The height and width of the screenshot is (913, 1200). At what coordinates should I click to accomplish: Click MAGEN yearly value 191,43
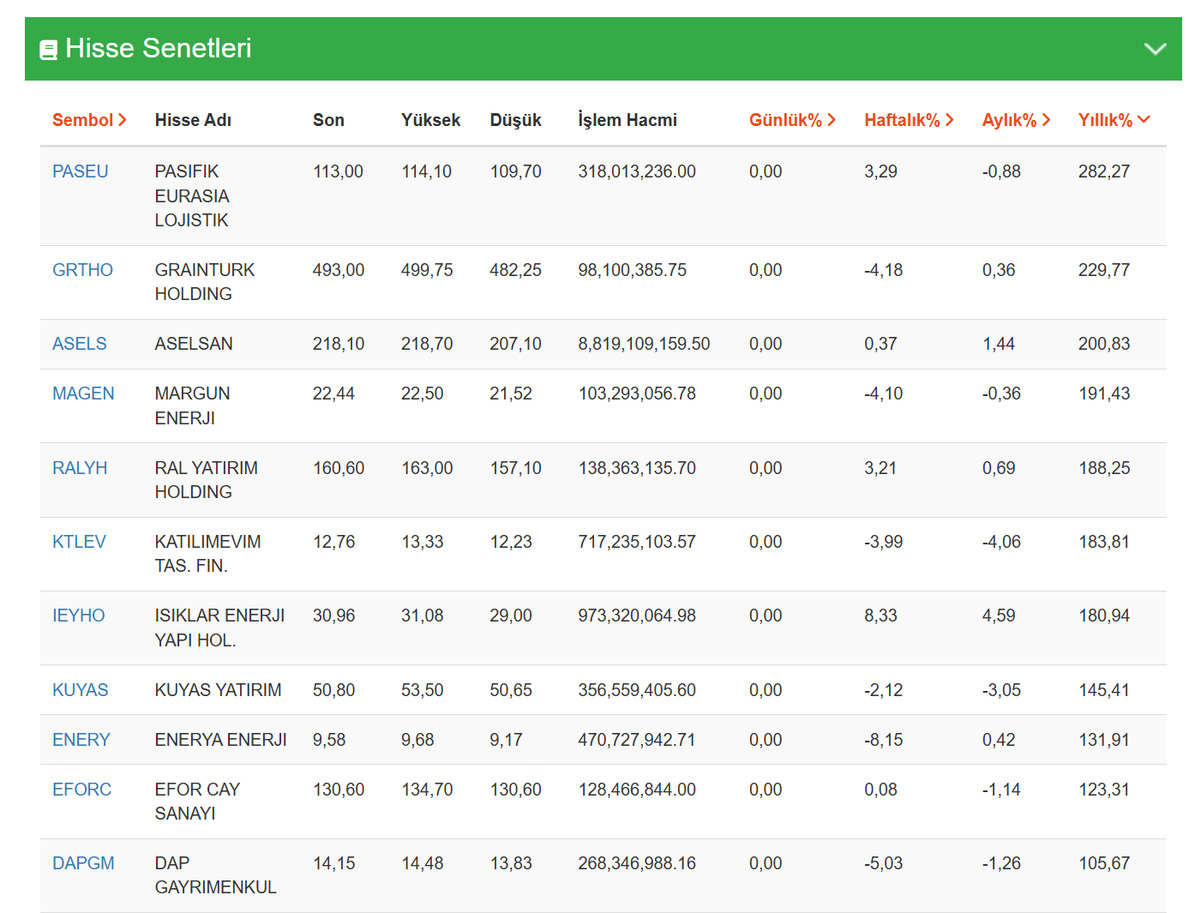pyautogui.click(x=1104, y=394)
